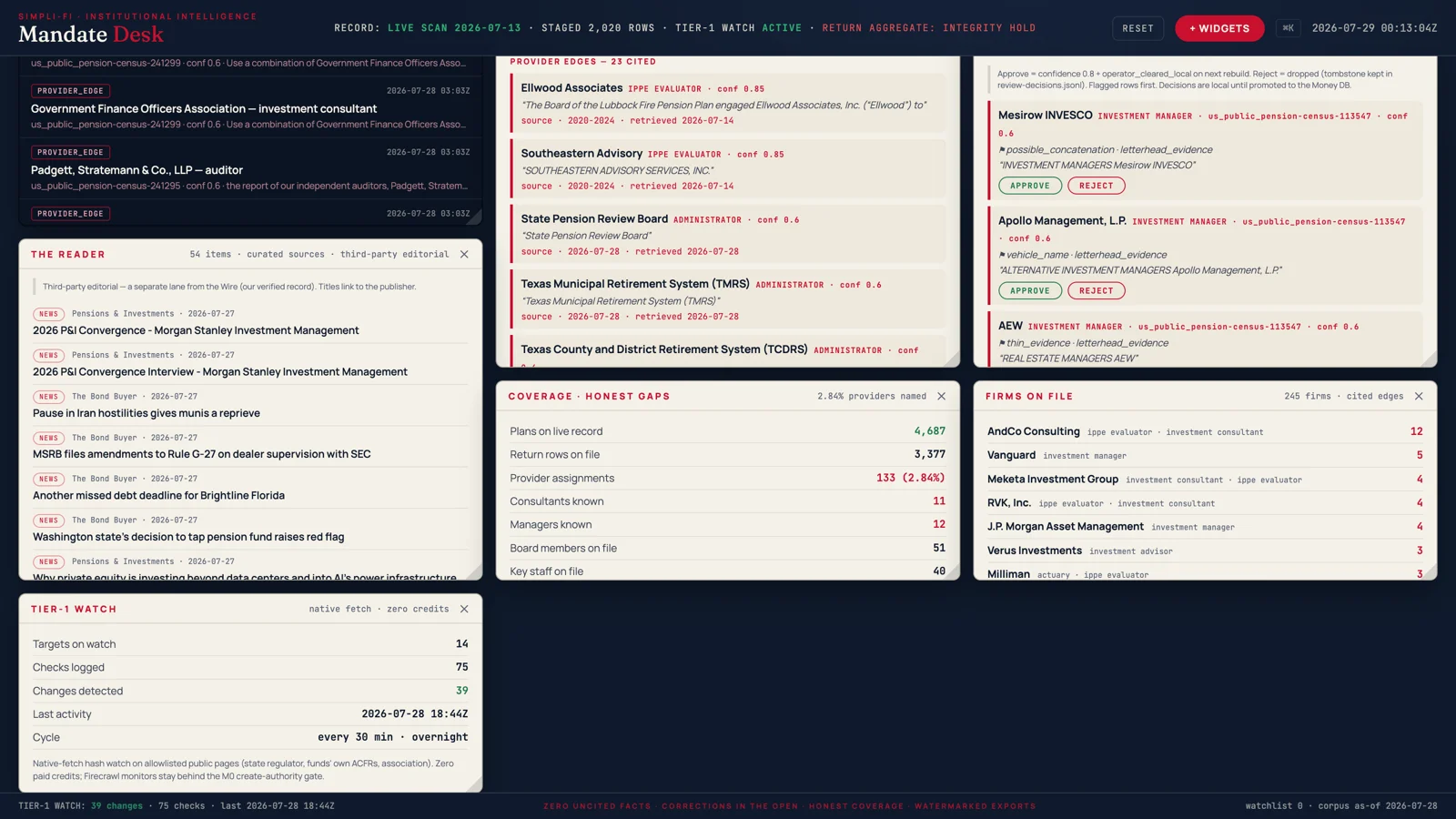Select RVK, Inc. in Firms on File
Viewport: 1456px width, 819px height.
click(x=1205, y=503)
